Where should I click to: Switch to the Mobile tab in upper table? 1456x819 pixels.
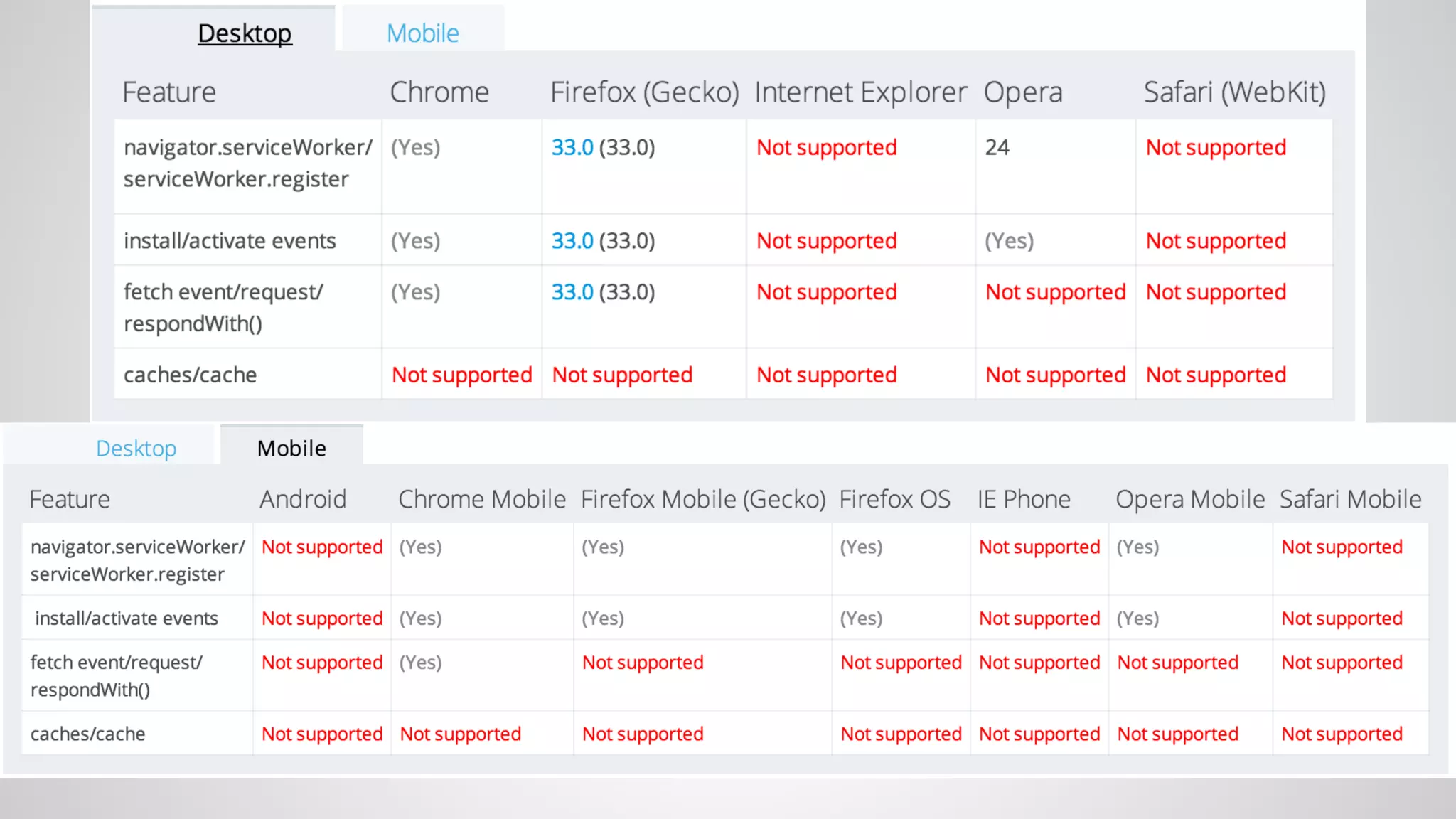pos(423,33)
